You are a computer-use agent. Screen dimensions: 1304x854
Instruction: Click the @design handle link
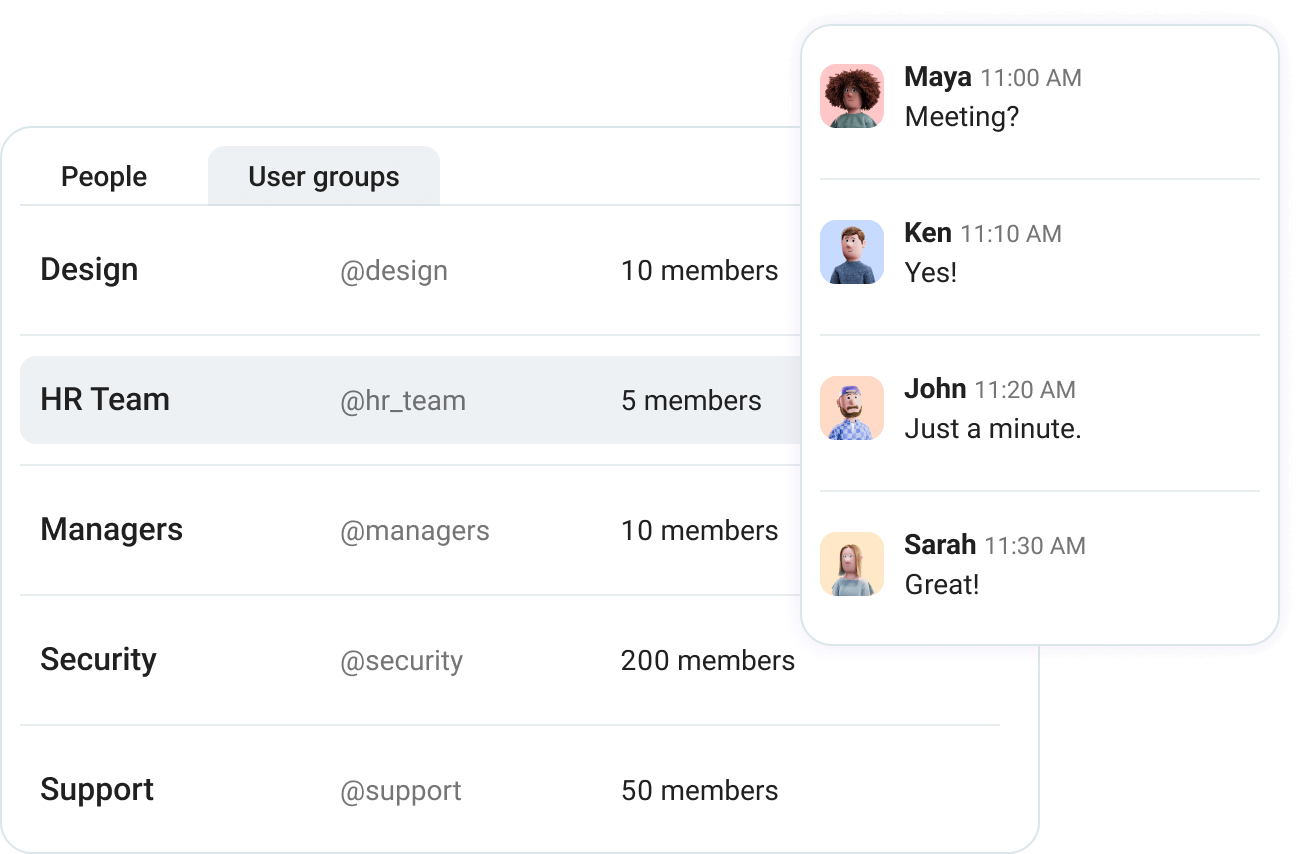(x=395, y=271)
